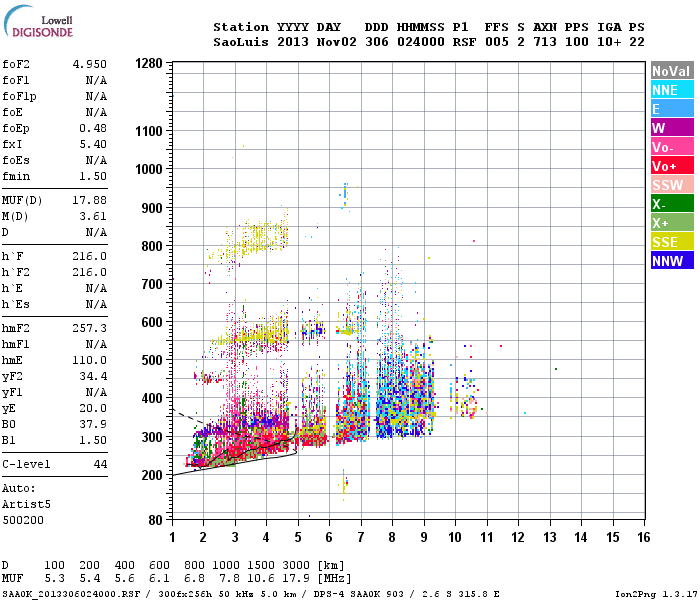The width and height of the screenshot is (700, 600).
Task: Click the C-level value 44
Action: coord(100,464)
